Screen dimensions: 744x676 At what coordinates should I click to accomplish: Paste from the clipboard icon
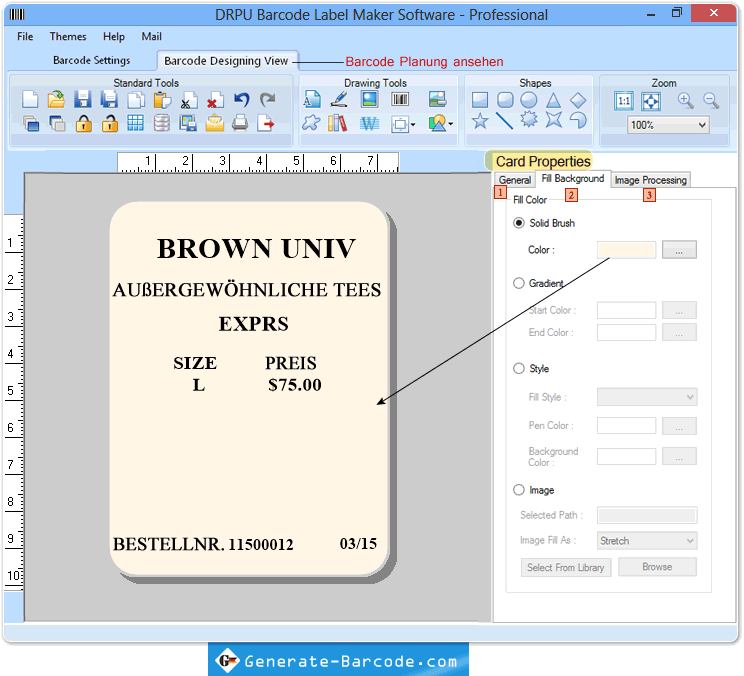click(162, 100)
